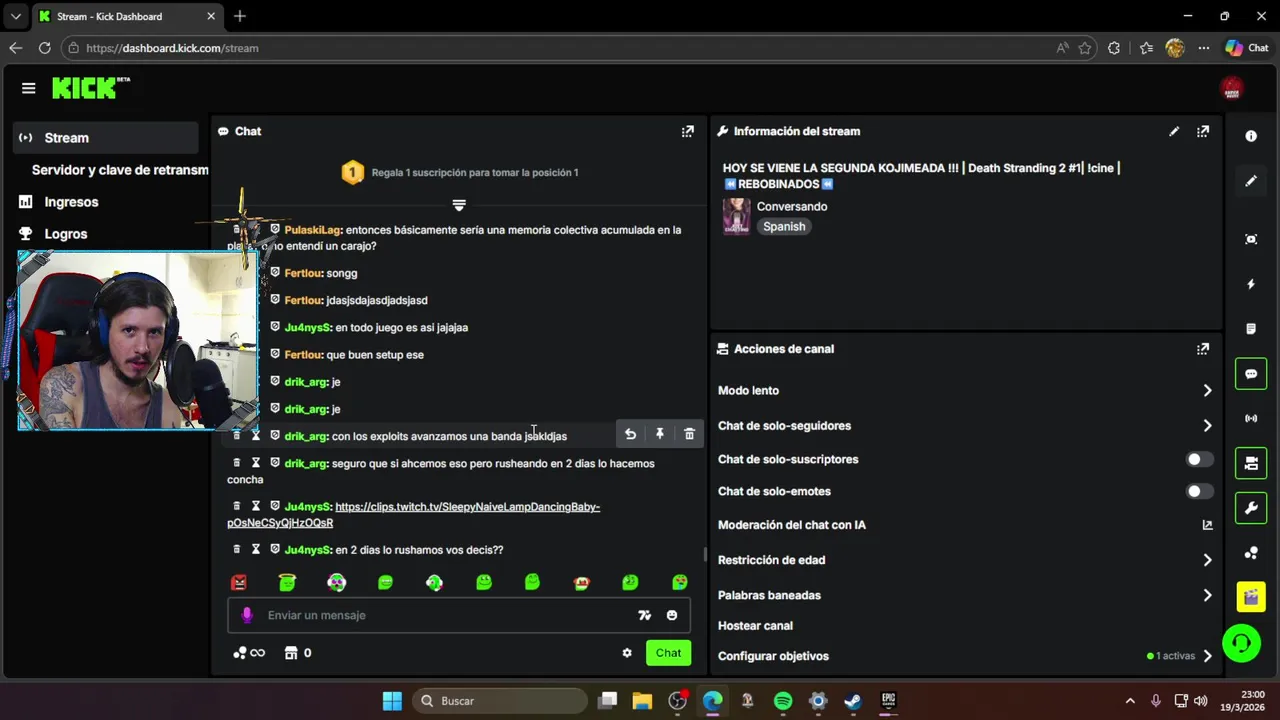Screen dimensions: 1280x720
Task: Pin drik_arg's exploits message
Action: click(x=660, y=434)
